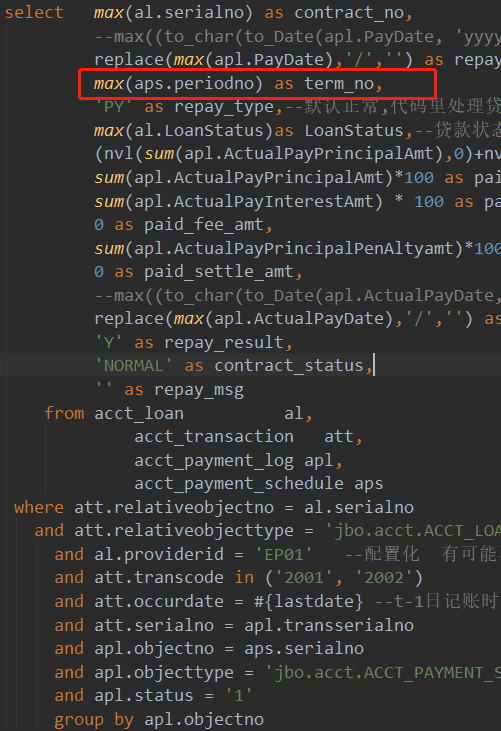Click the 'select' keyword on the first line
501x731 pixels.
click(x=34, y=13)
